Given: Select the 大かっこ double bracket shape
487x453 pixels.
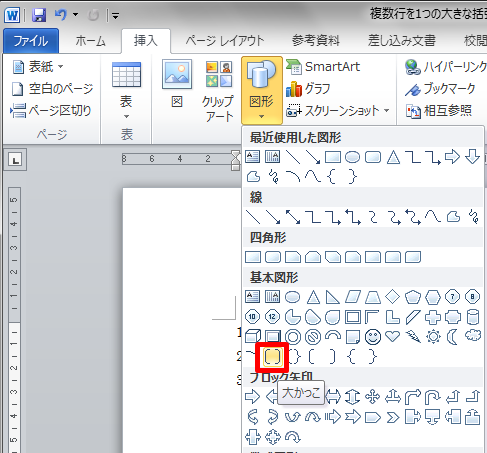Looking at the screenshot, I should tap(272, 357).
